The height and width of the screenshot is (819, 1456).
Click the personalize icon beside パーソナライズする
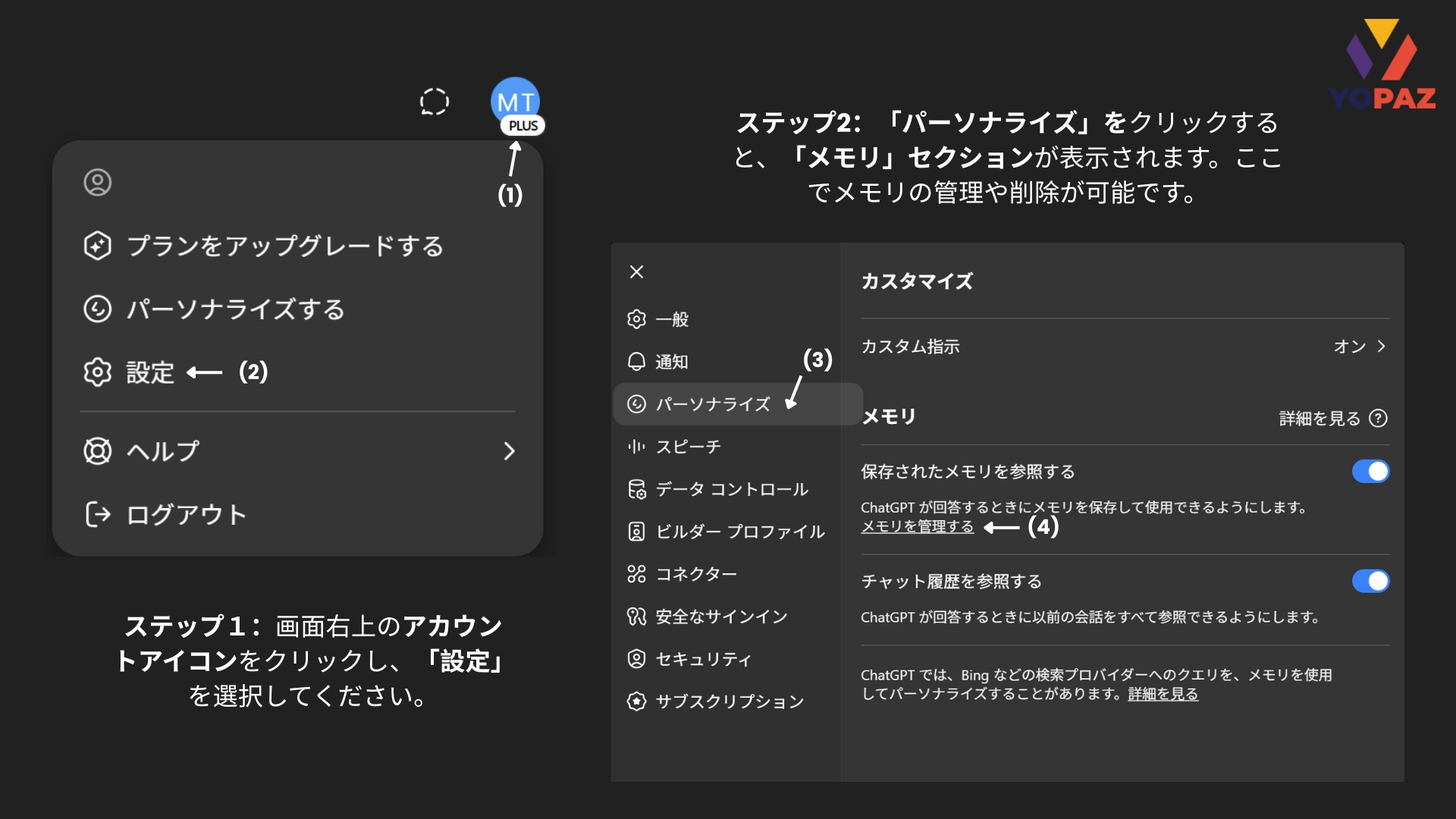[97, 309]
